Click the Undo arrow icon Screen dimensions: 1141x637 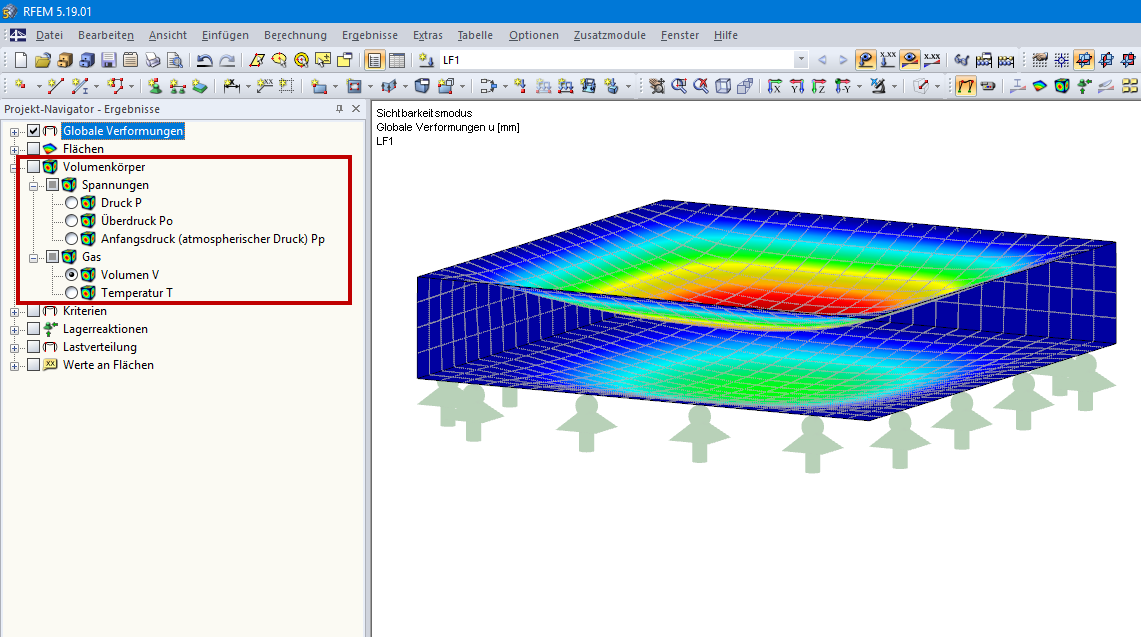pos(204,60)
